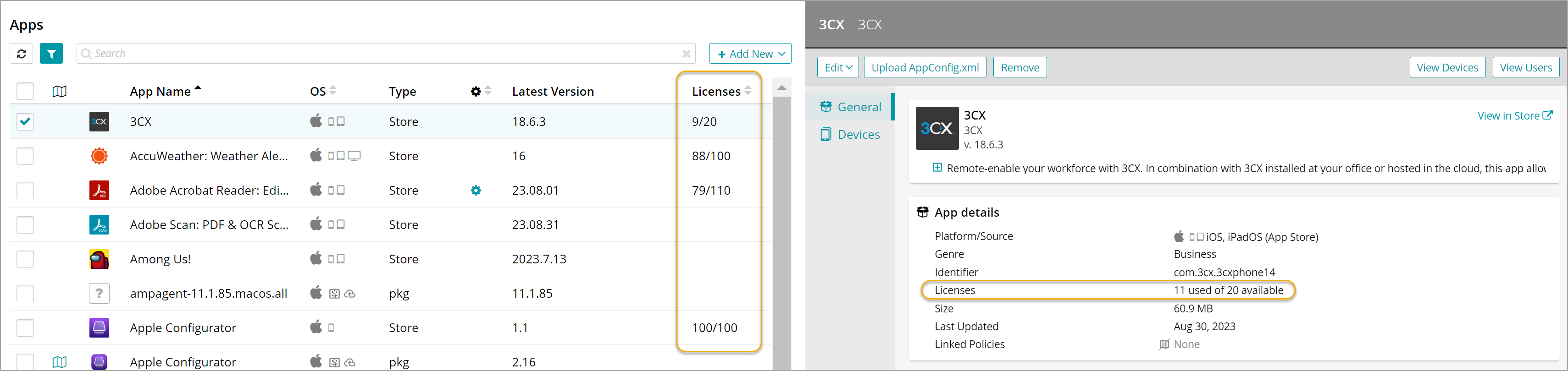Open the filter funnel icon
This screenshot has width=1568, height=371.
pyautogui.click(x=51, y=54)
